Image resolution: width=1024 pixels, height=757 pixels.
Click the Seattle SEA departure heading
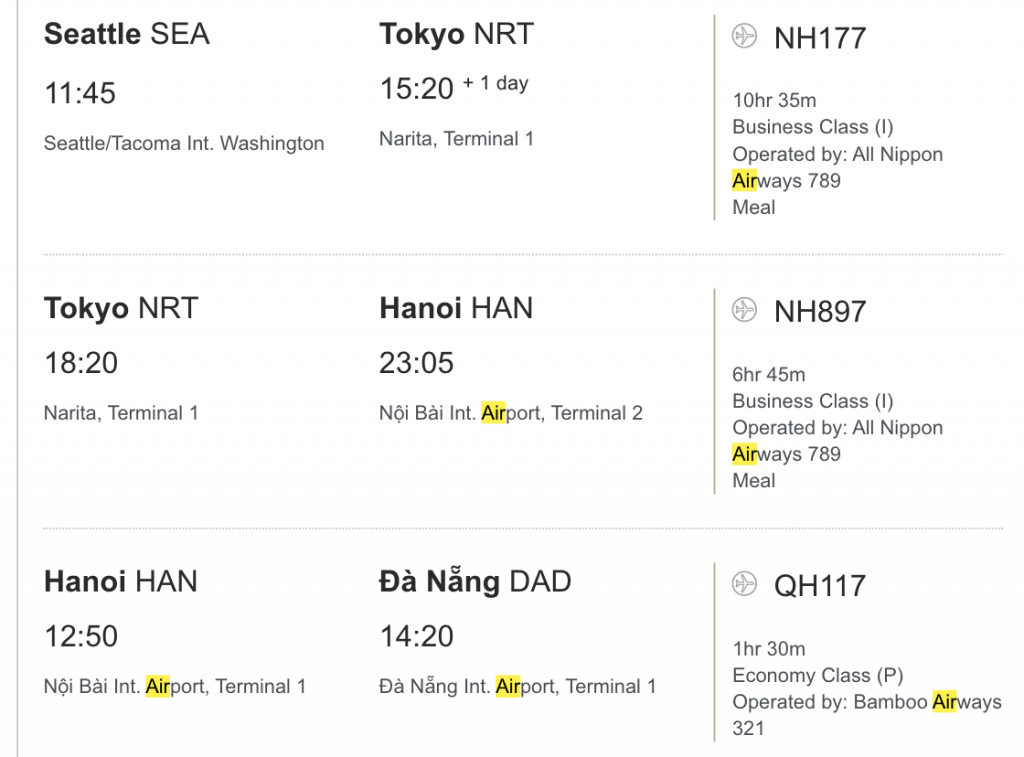127,34
